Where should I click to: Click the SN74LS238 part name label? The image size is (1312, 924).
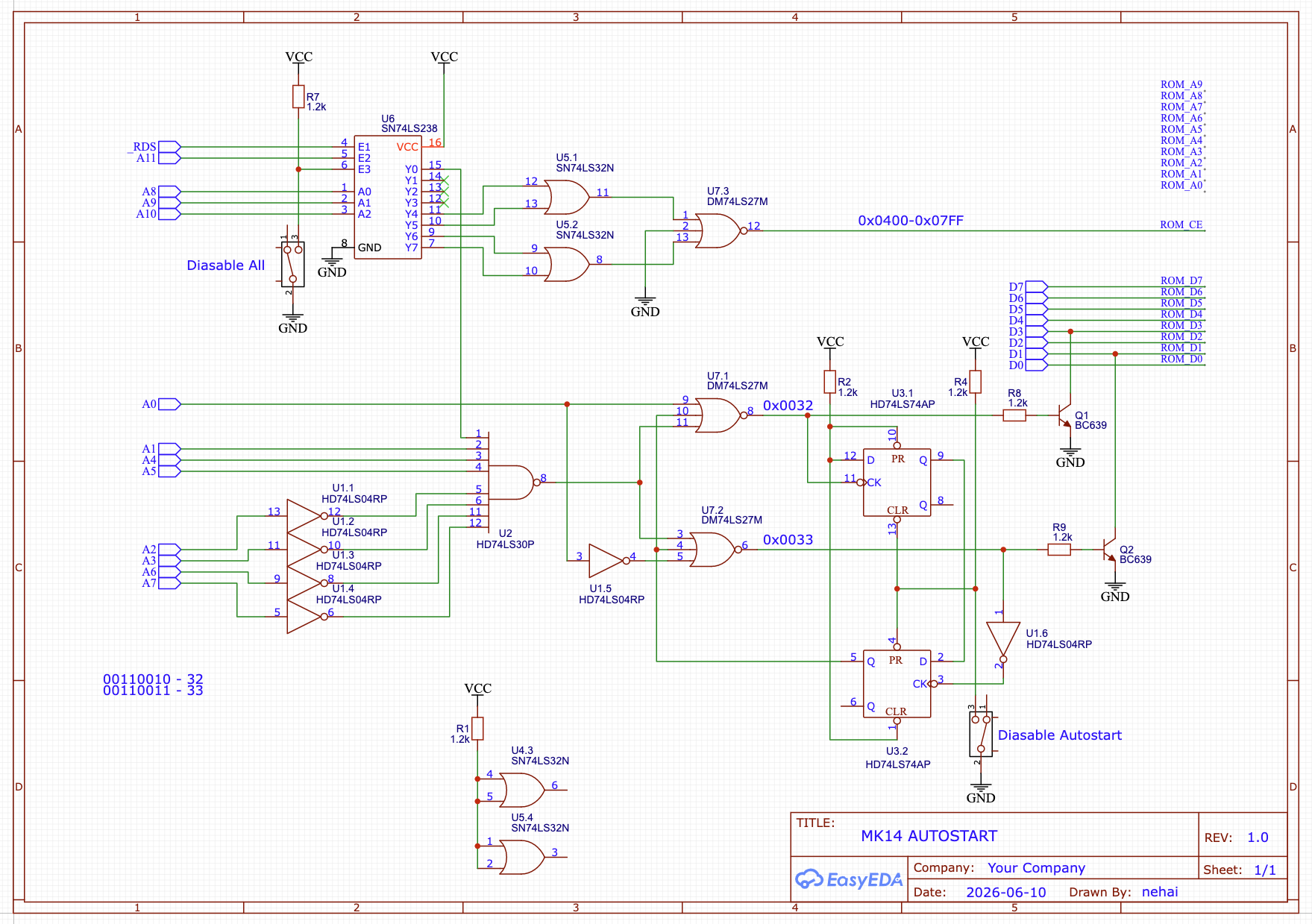[x=409, y=128]
